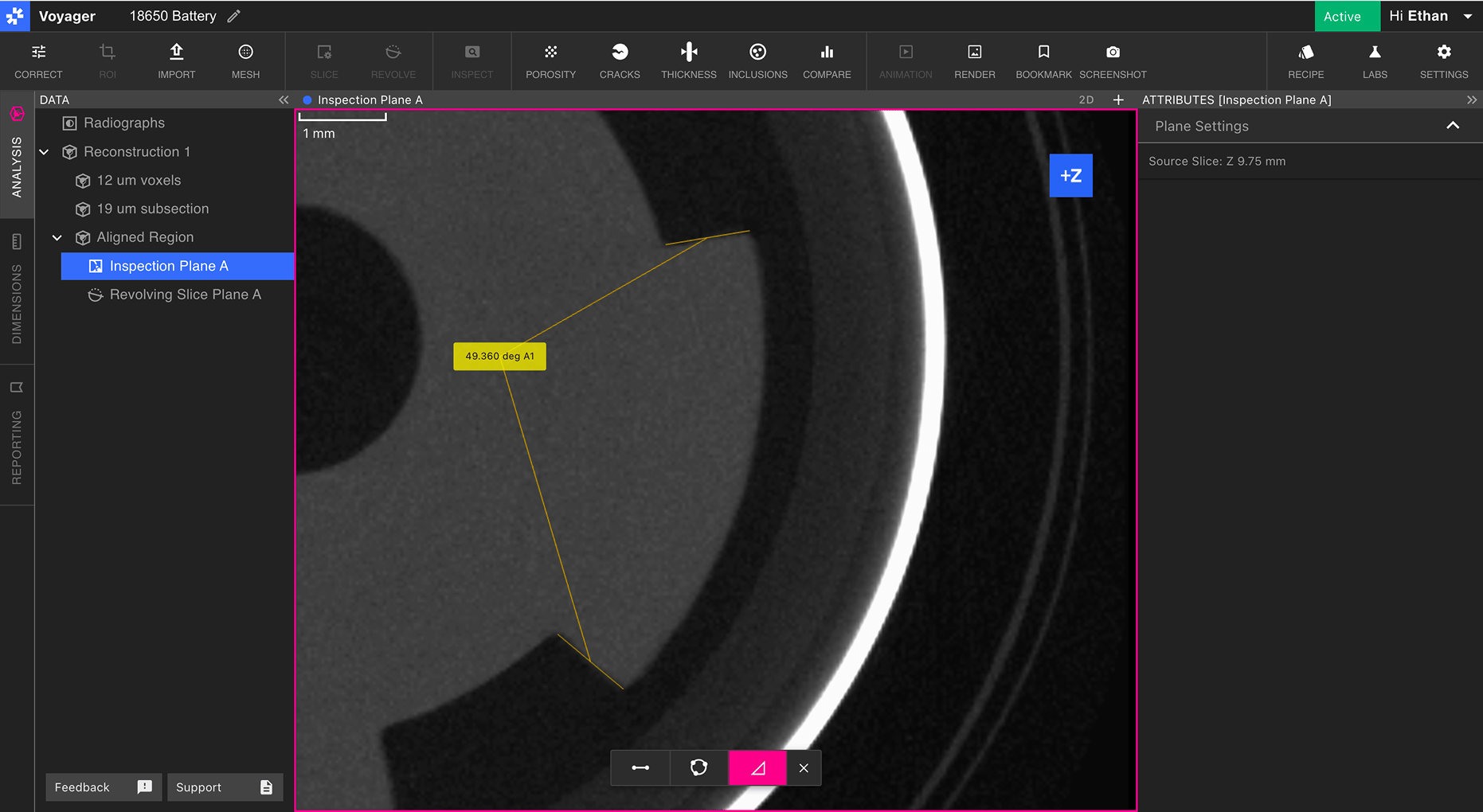Click the +Z orientation button

pyautogui.click(x=1070, y=175)
